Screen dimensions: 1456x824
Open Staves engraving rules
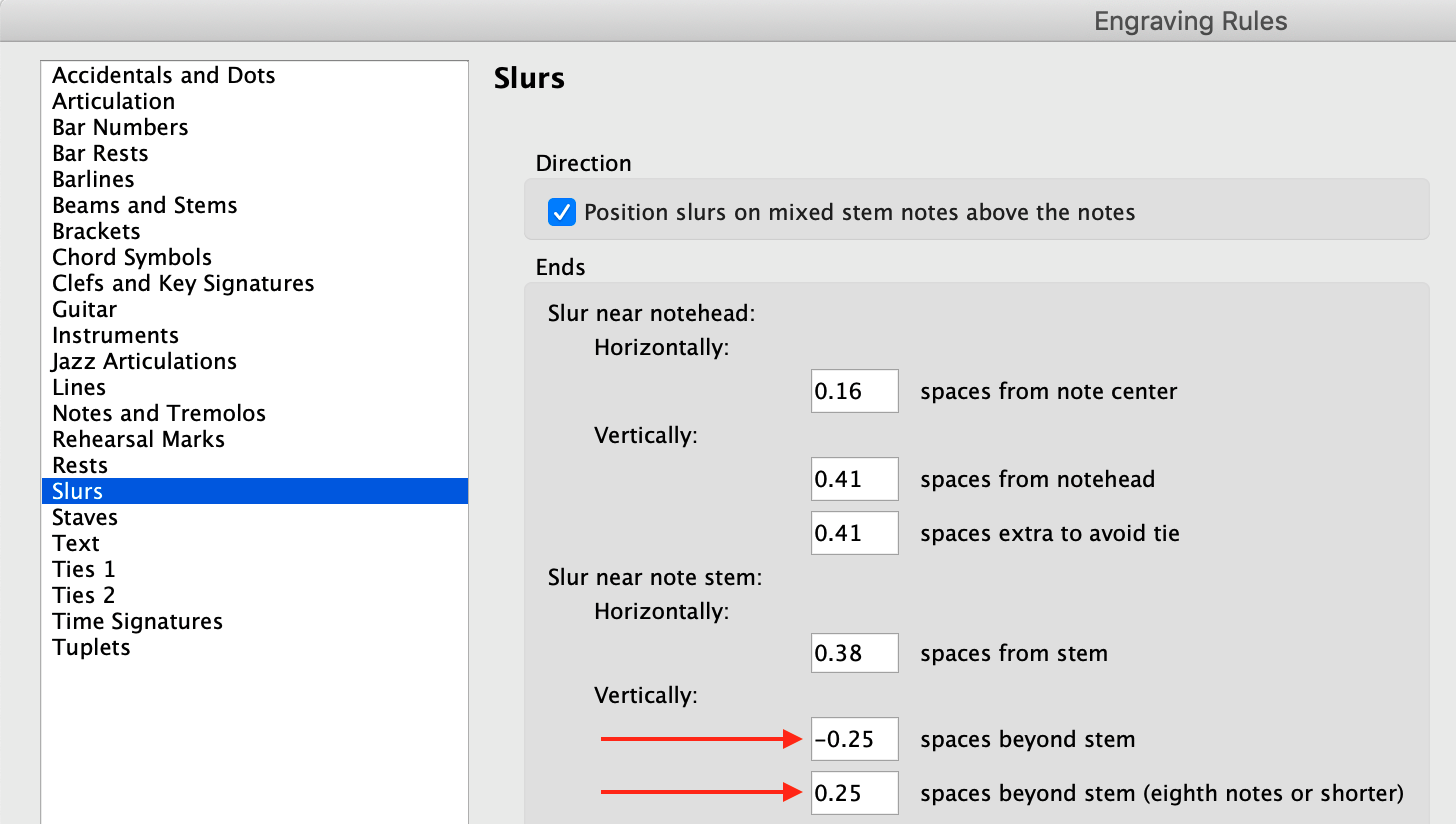(x=255, y=517)
